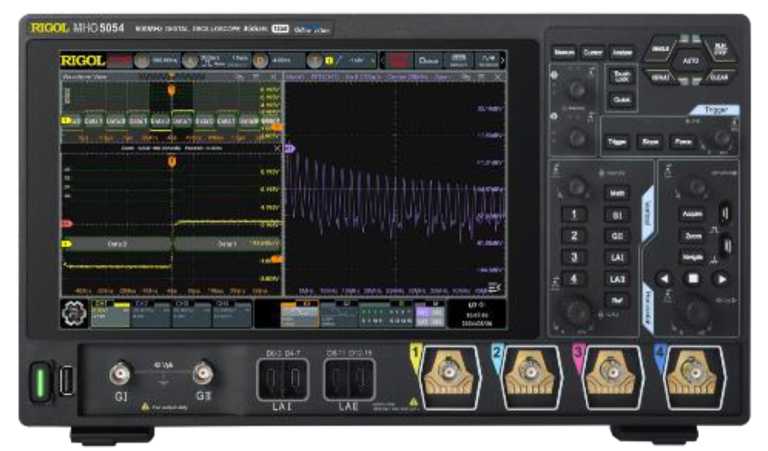Push the DEFAULT hexagonal key
The image size is (768, 451).
coord(660,77)
